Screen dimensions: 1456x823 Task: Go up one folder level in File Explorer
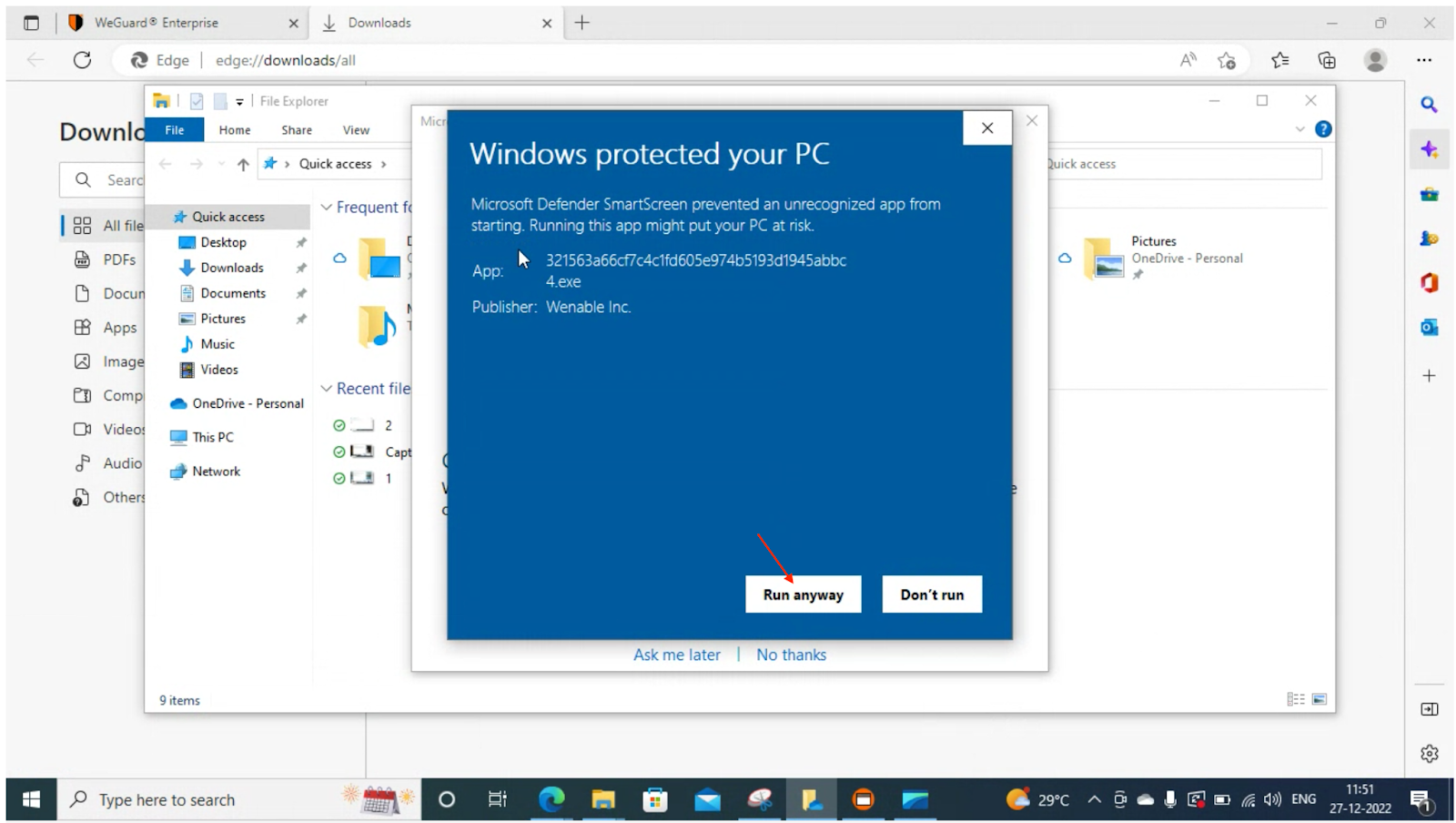click(243, 164)
